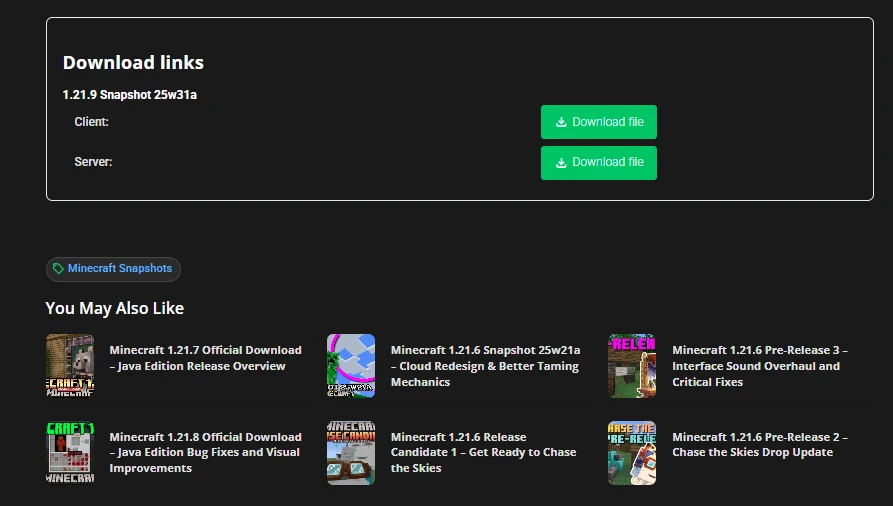This screenshot has width=893, height=506.
Task: Click the 'Client:' label
Action: pos(91,122)
